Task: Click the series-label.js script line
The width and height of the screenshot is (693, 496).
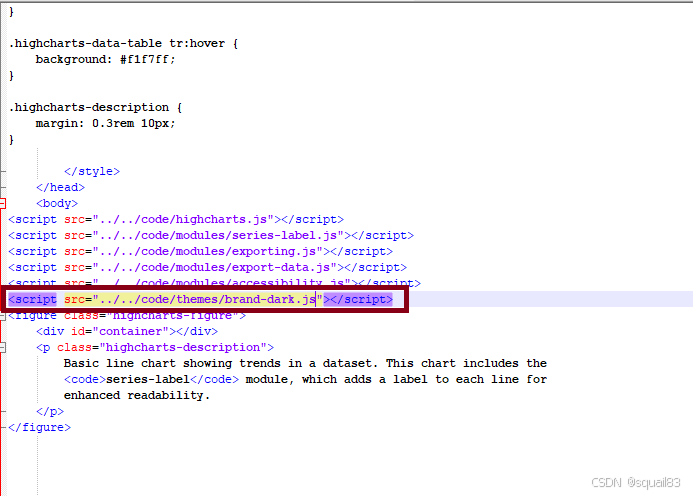Action: coord(211,235)
